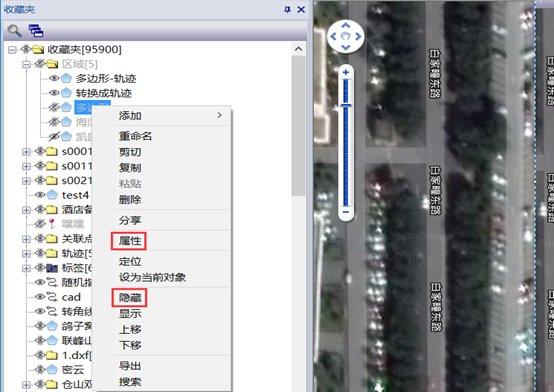Click the stacked windows icon beside search

pyautogui.click(x=36, y=31)
